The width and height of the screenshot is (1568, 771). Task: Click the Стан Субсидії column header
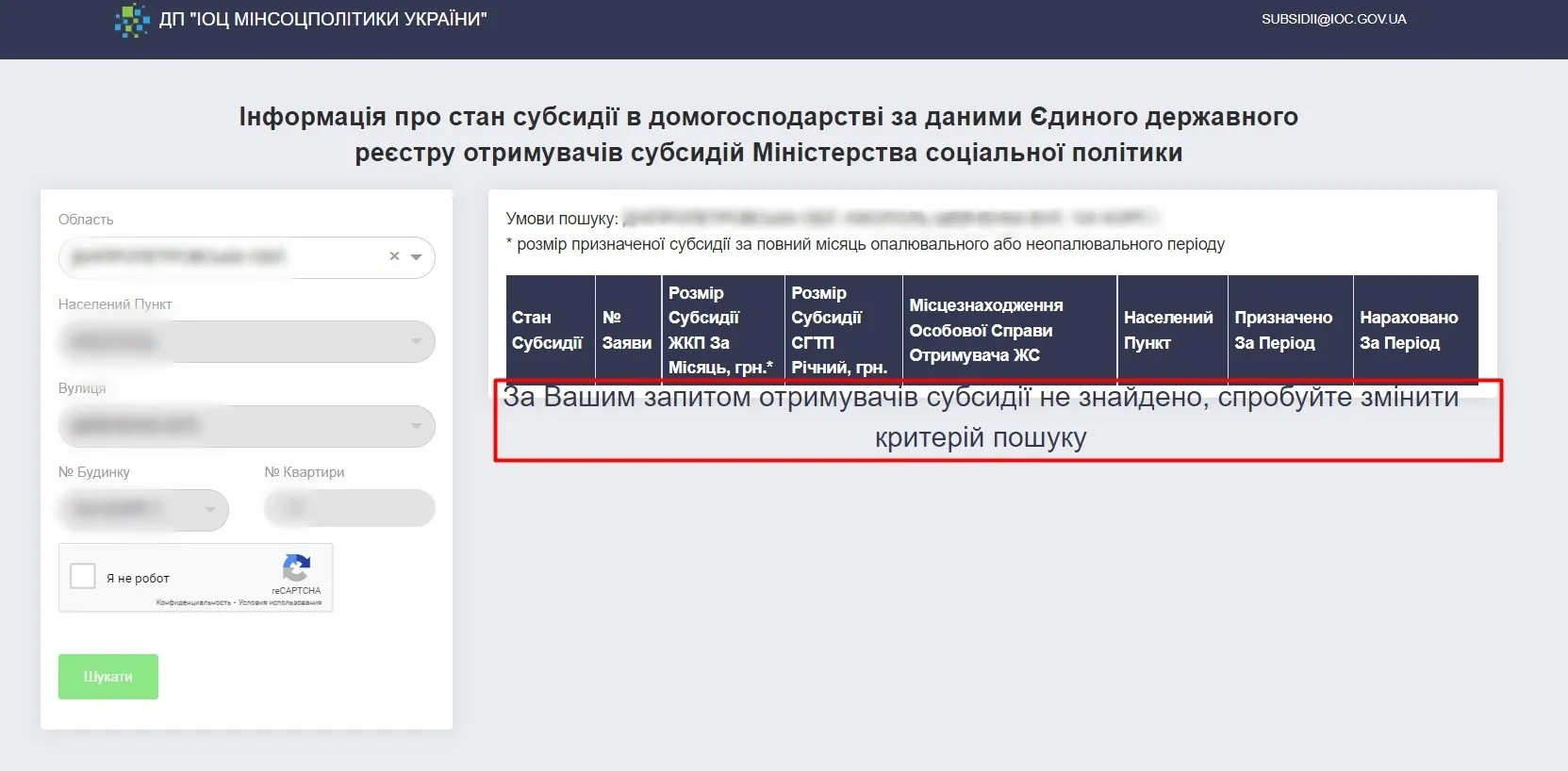[548, 330]
